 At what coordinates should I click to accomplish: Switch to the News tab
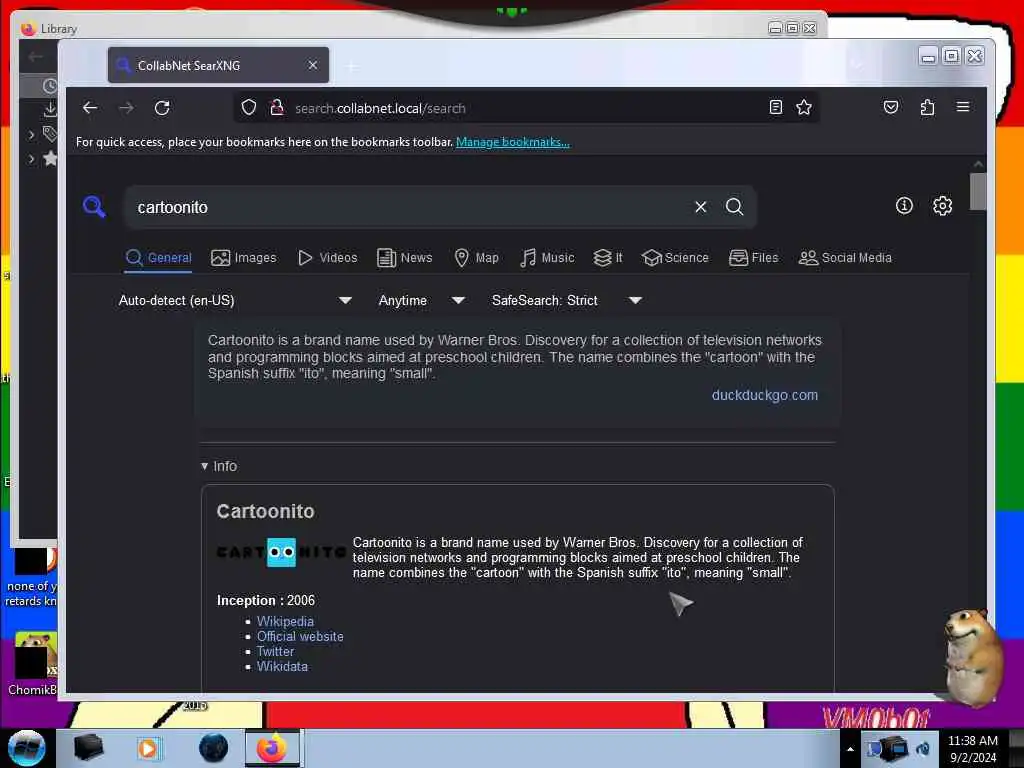pyautogui.click(x=404, y=258)
